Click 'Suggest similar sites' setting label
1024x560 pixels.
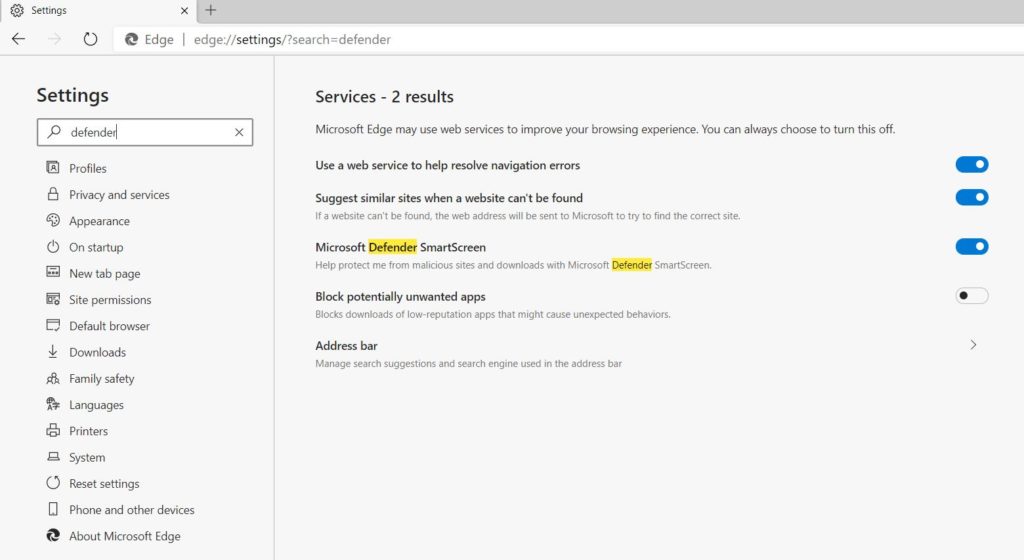tap(449, 198)
